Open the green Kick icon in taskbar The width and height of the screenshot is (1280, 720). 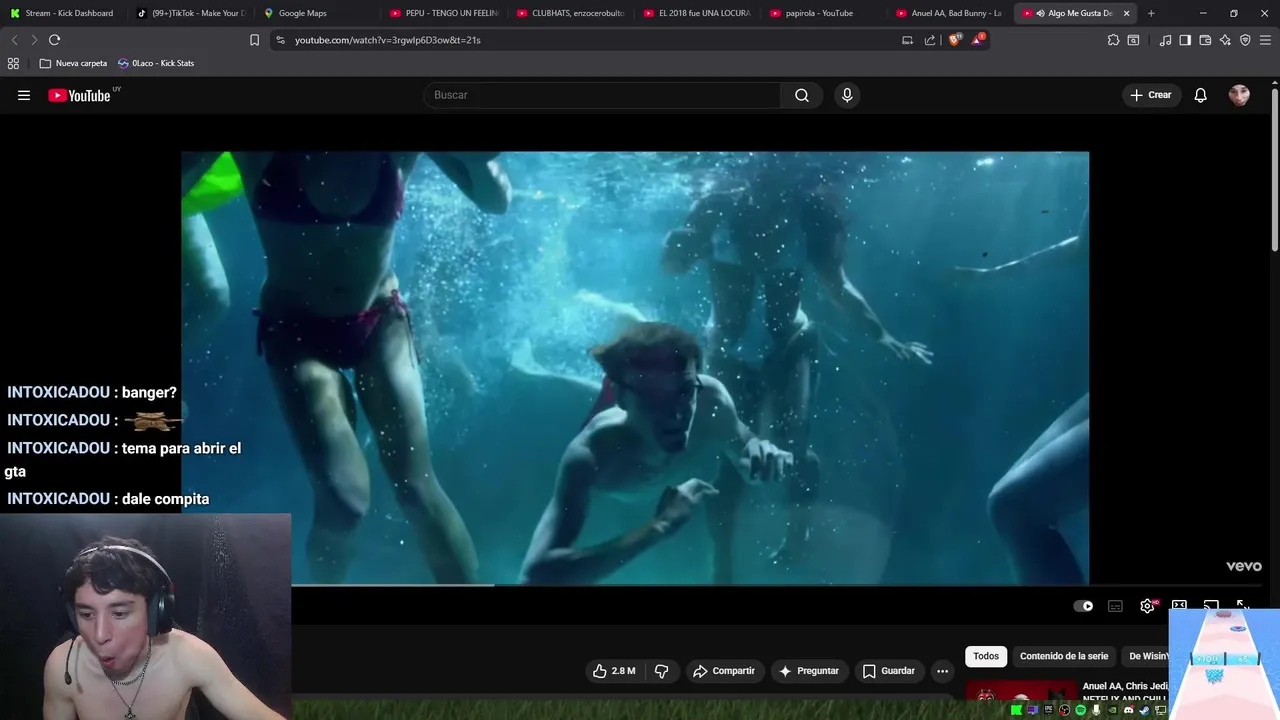coord(1017,710)
